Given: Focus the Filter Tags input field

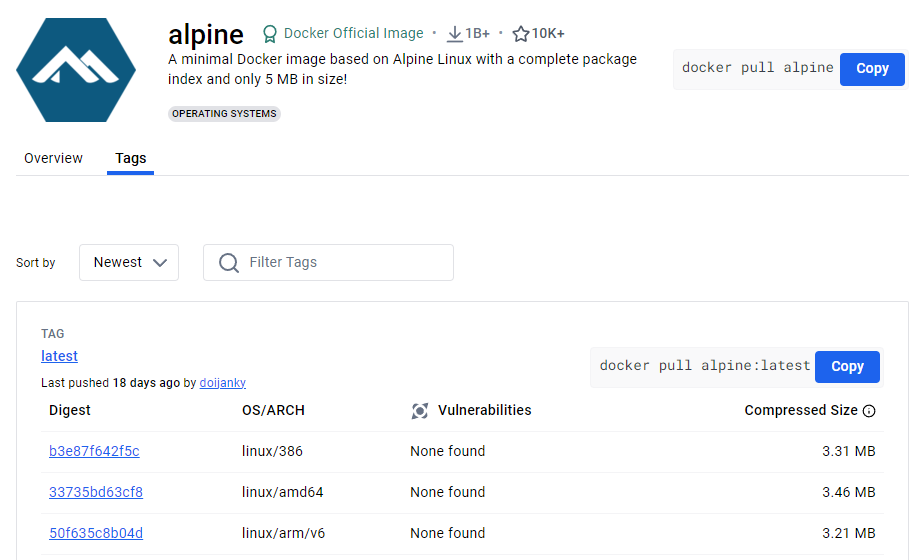Looking at the screenshot, I should (328, 262).
